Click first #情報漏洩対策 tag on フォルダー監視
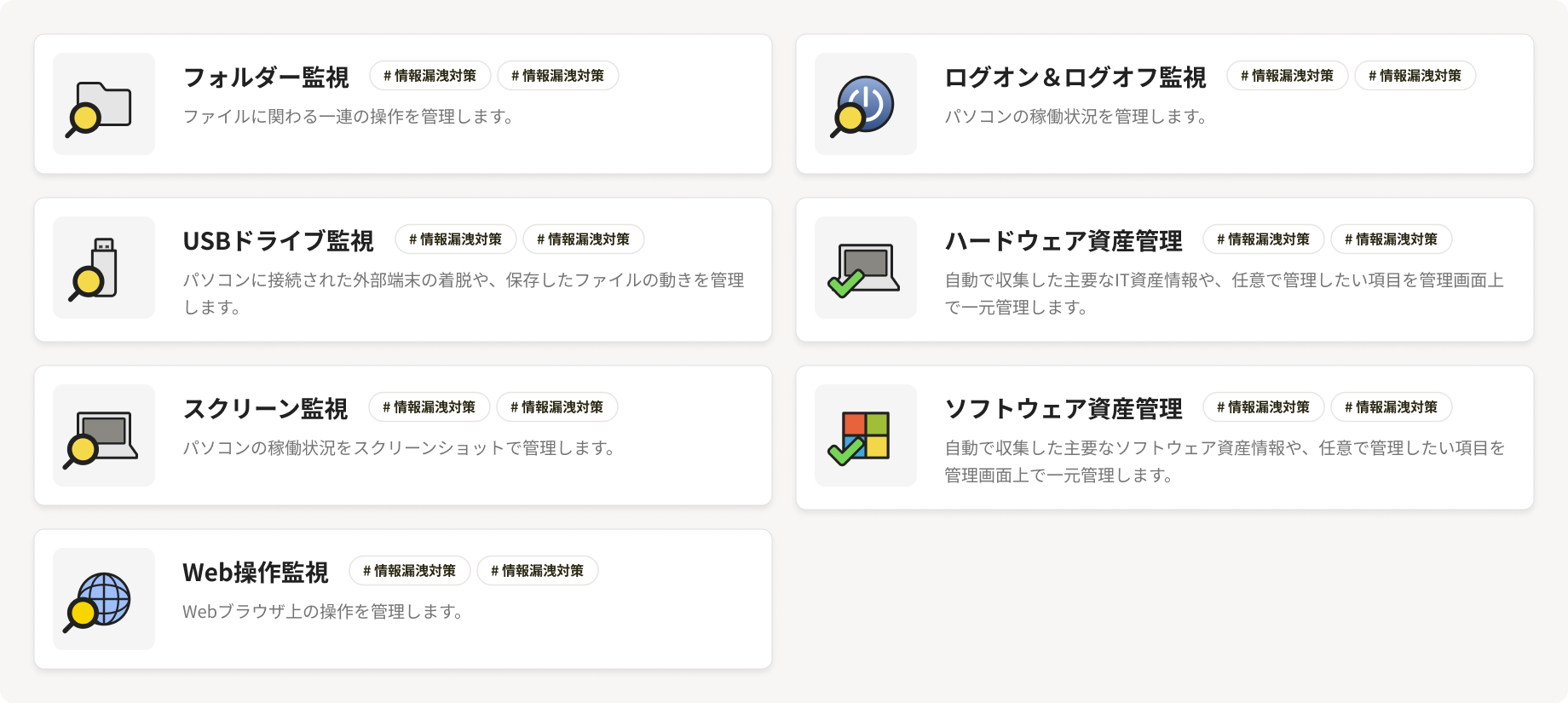 [430, 76]
